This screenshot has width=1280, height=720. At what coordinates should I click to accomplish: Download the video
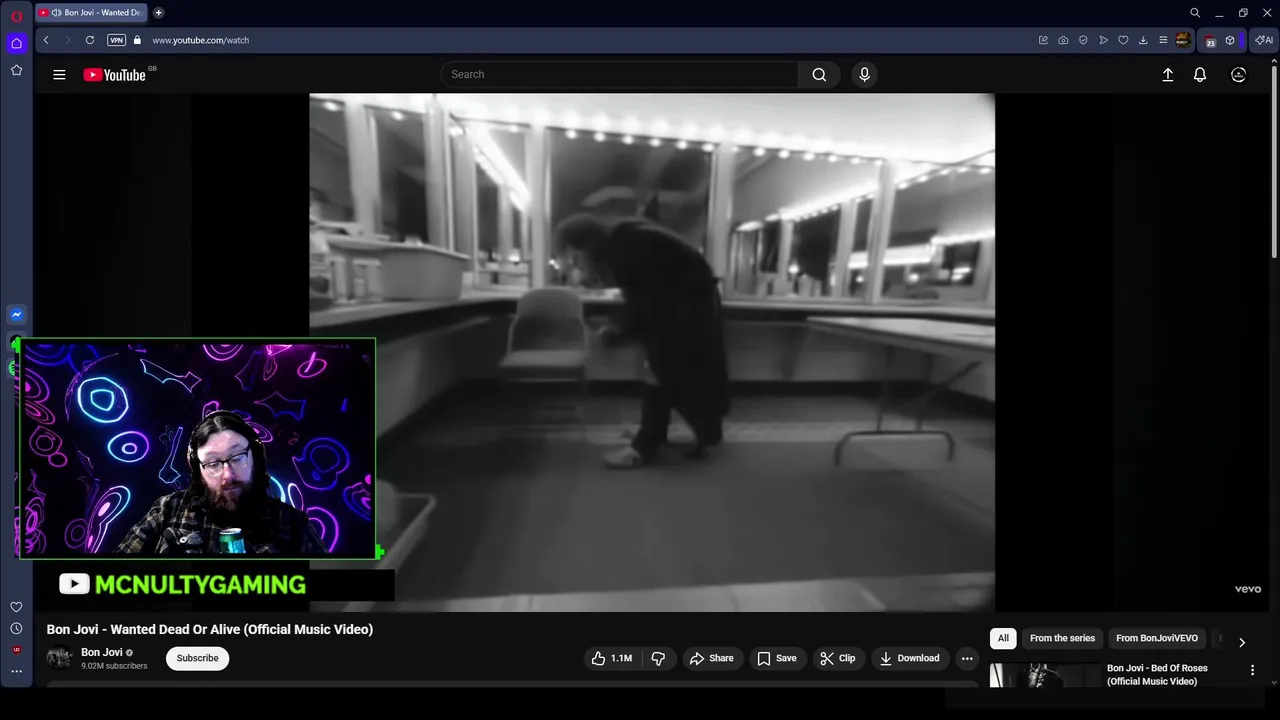(x=909, y=658)
